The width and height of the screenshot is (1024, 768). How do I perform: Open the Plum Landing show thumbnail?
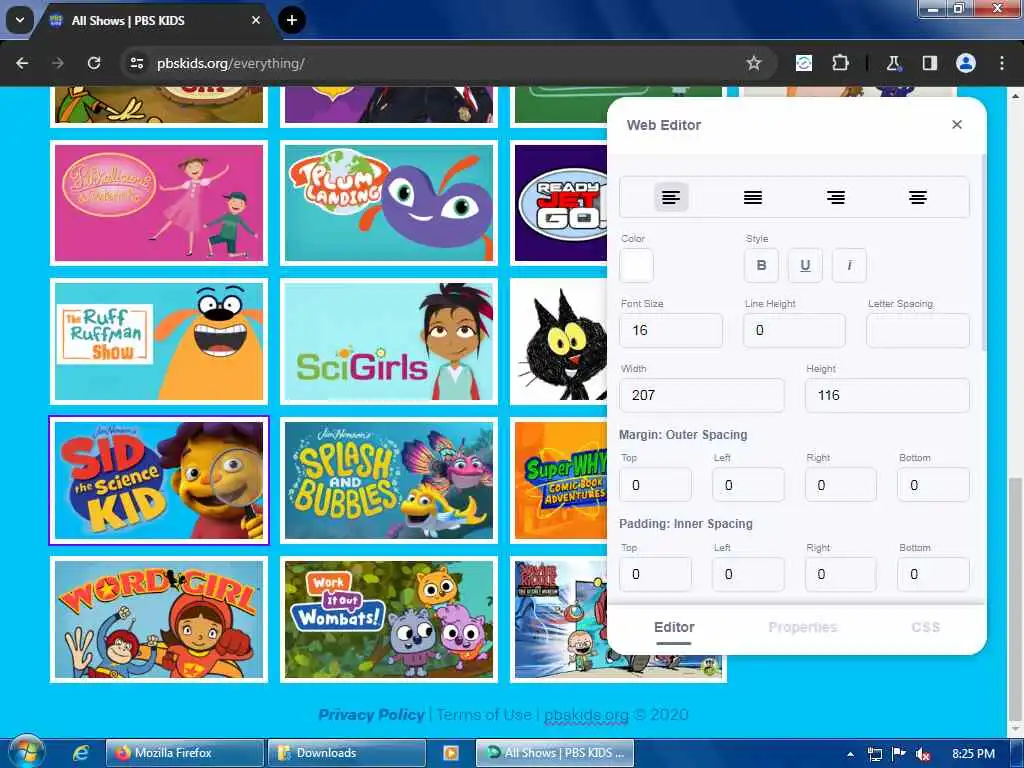pos(389,203)
